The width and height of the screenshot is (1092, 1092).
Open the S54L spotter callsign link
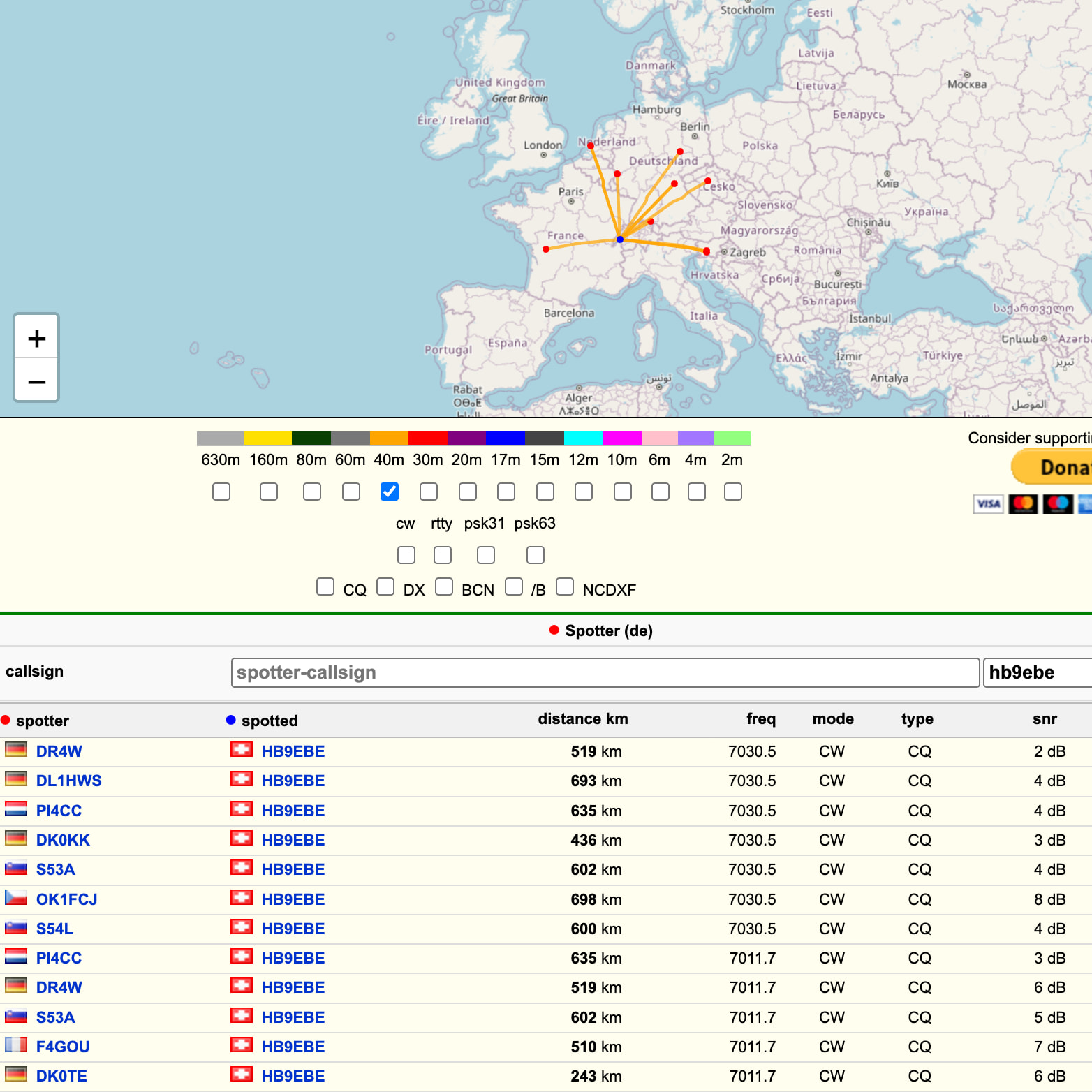coord(54,929)
